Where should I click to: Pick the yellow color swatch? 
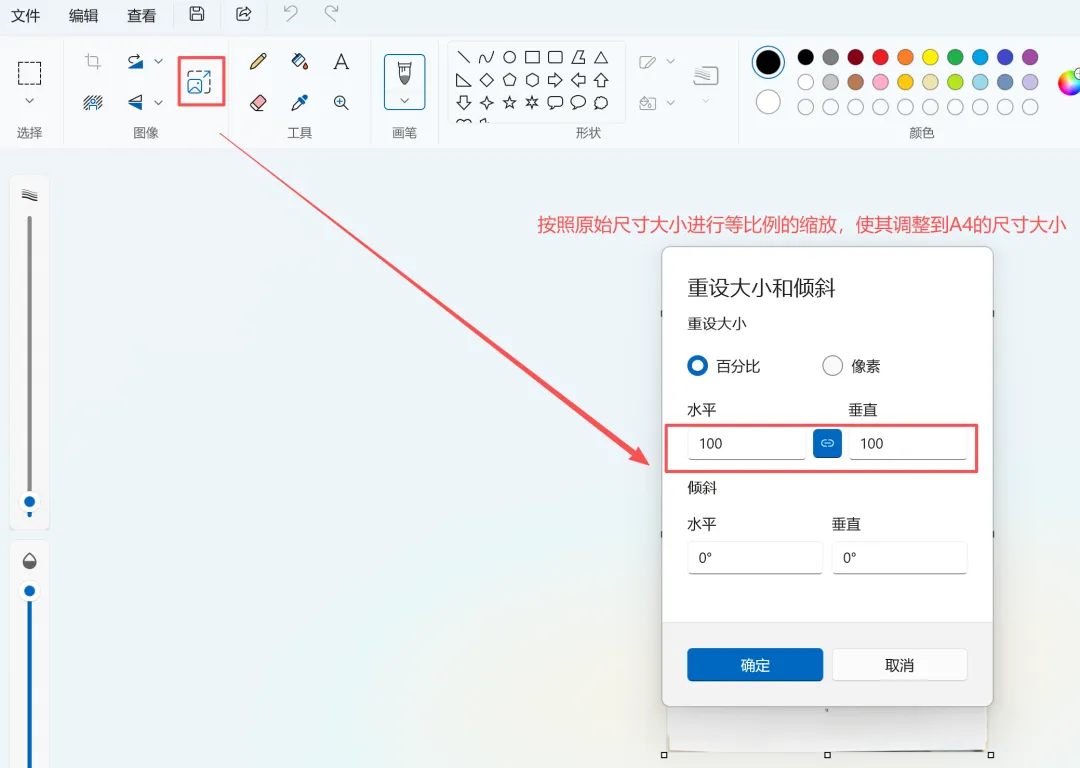click(x=931, y=57)
